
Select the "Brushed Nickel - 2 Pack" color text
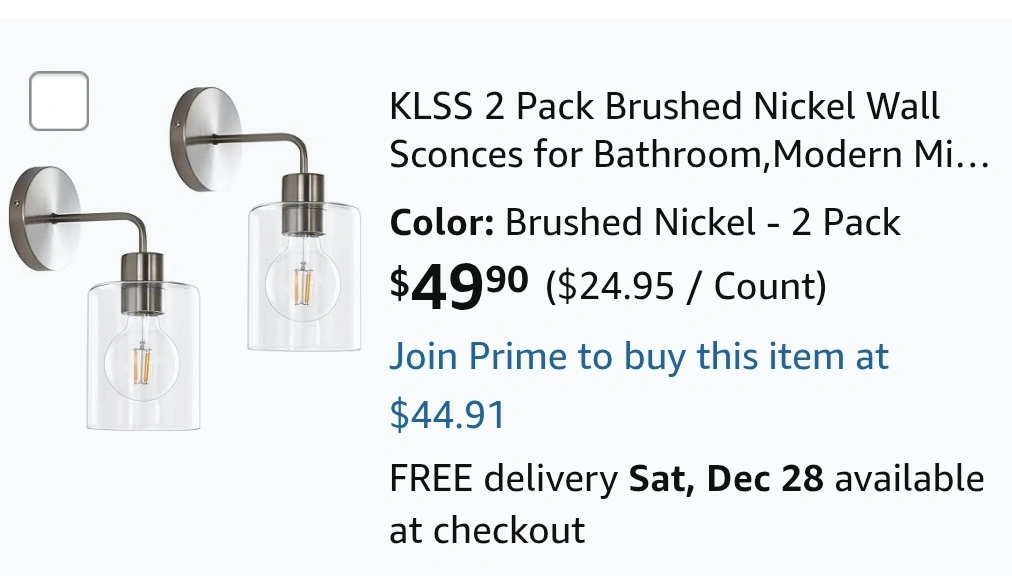pyautogui.click(x=702, y=222)
